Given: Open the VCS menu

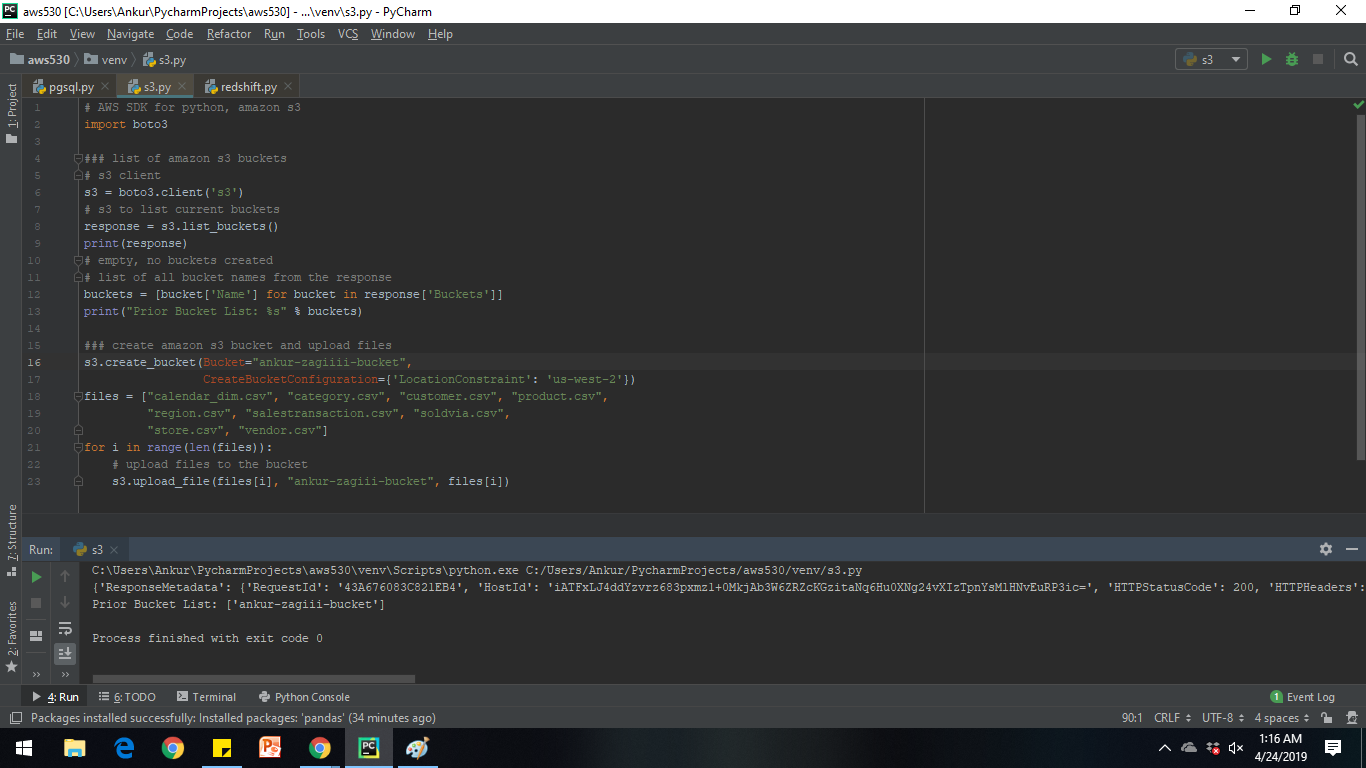Looking at the screenshot, I should (x=348, y=34).
